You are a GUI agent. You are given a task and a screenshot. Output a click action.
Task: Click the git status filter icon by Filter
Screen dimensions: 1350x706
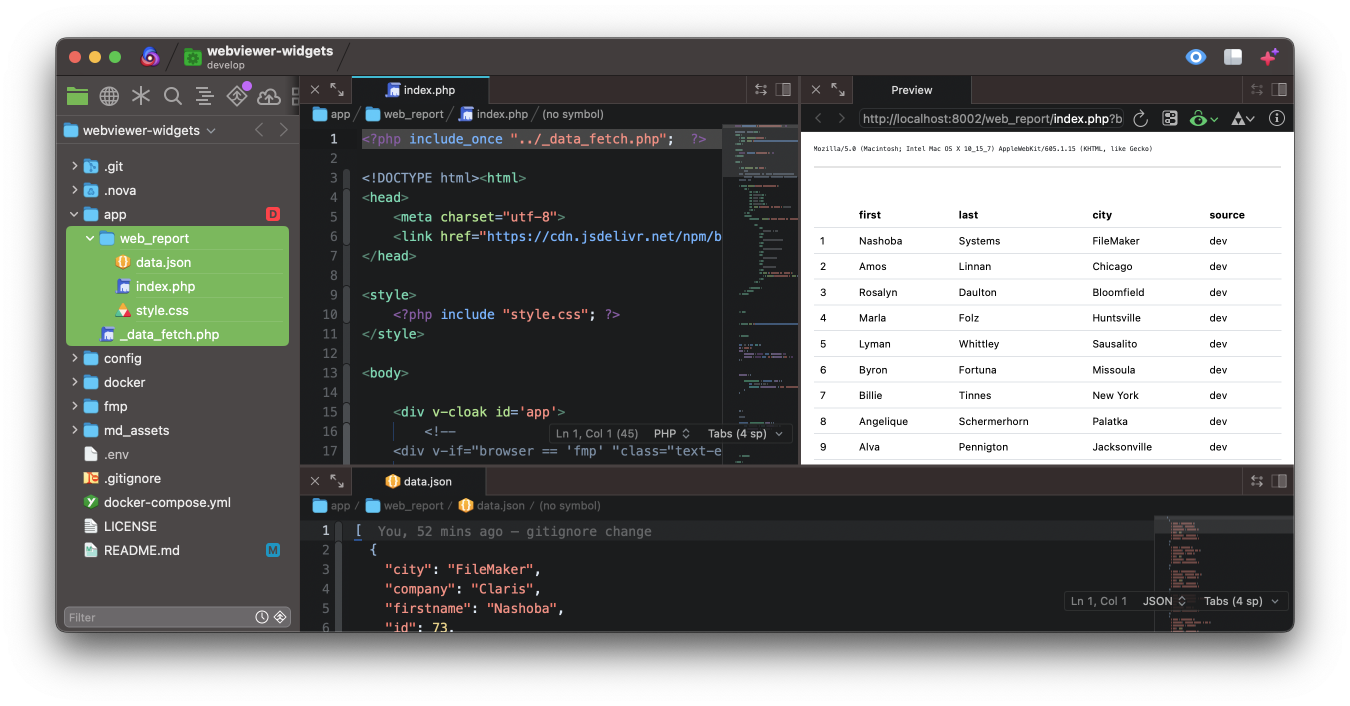click(x=280, y=617)
